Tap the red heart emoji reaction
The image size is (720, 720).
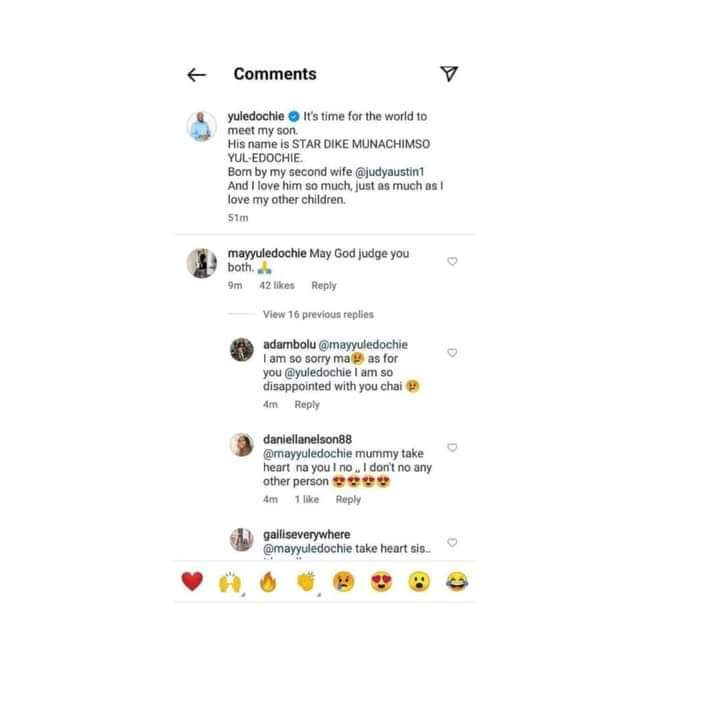(x=192, y=581)
